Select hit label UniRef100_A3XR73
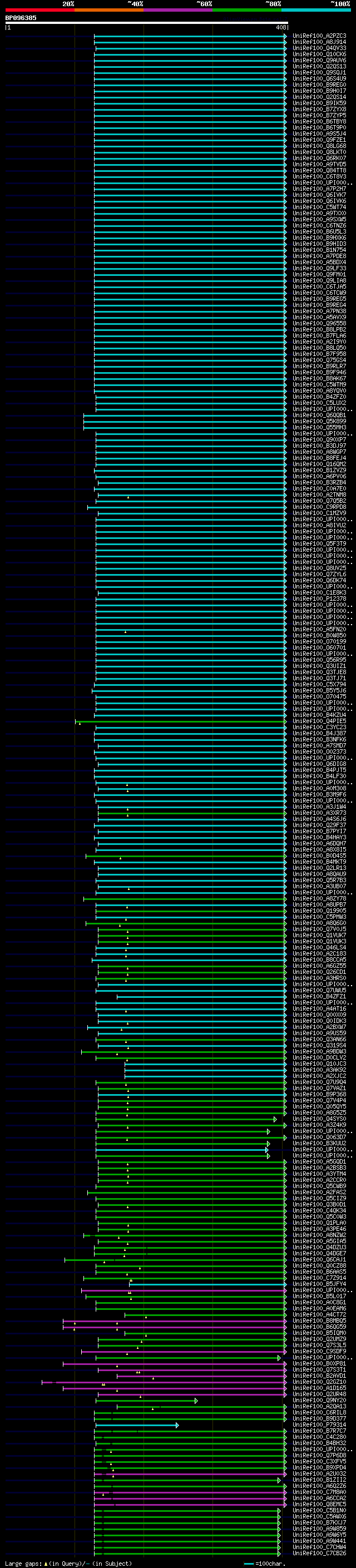This screenshot has height=1568, width=356. [319, 813]
